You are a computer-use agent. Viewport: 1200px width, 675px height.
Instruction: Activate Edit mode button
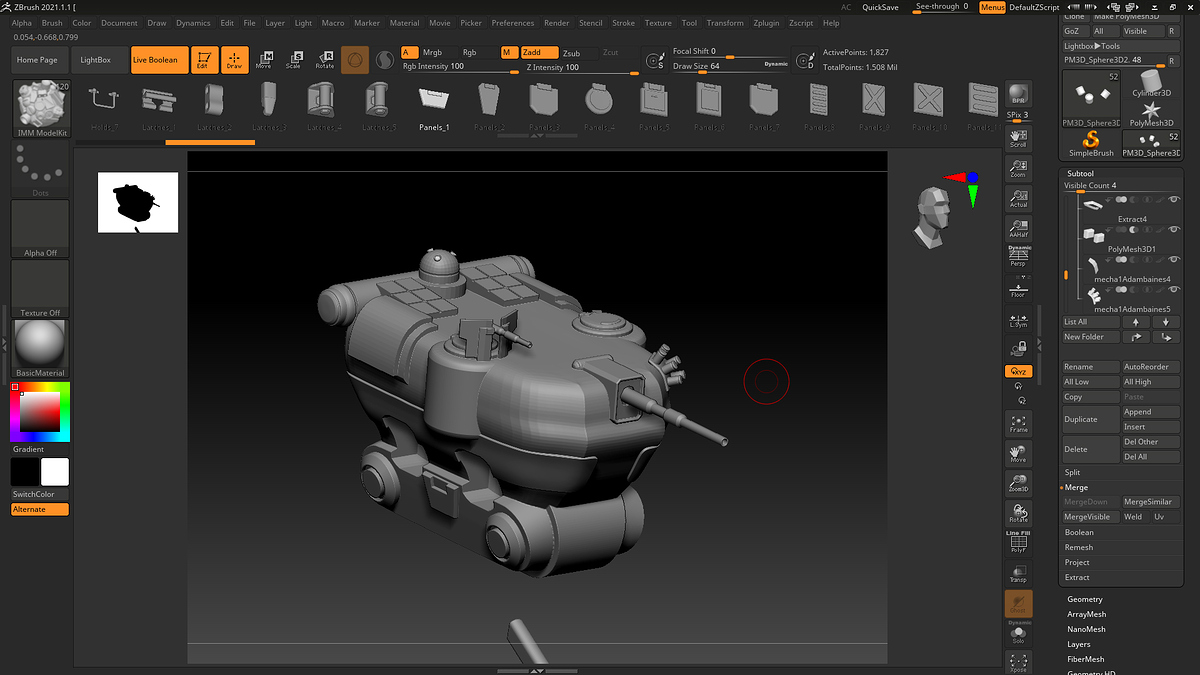click(204, 60)
